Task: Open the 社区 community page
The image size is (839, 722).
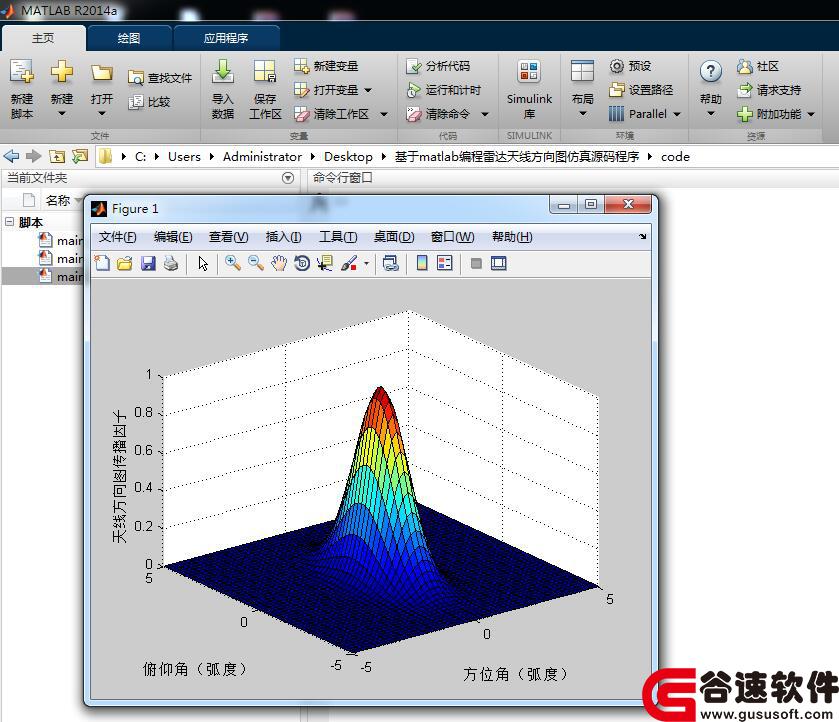Action: pyautogui.click(x=757, y=66)
